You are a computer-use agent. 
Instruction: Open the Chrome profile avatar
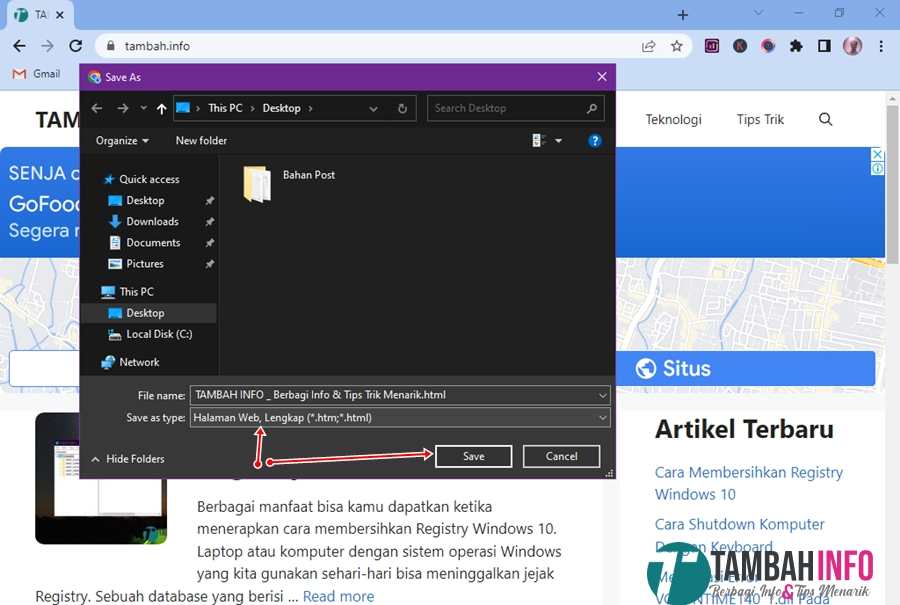pos(852,46)
